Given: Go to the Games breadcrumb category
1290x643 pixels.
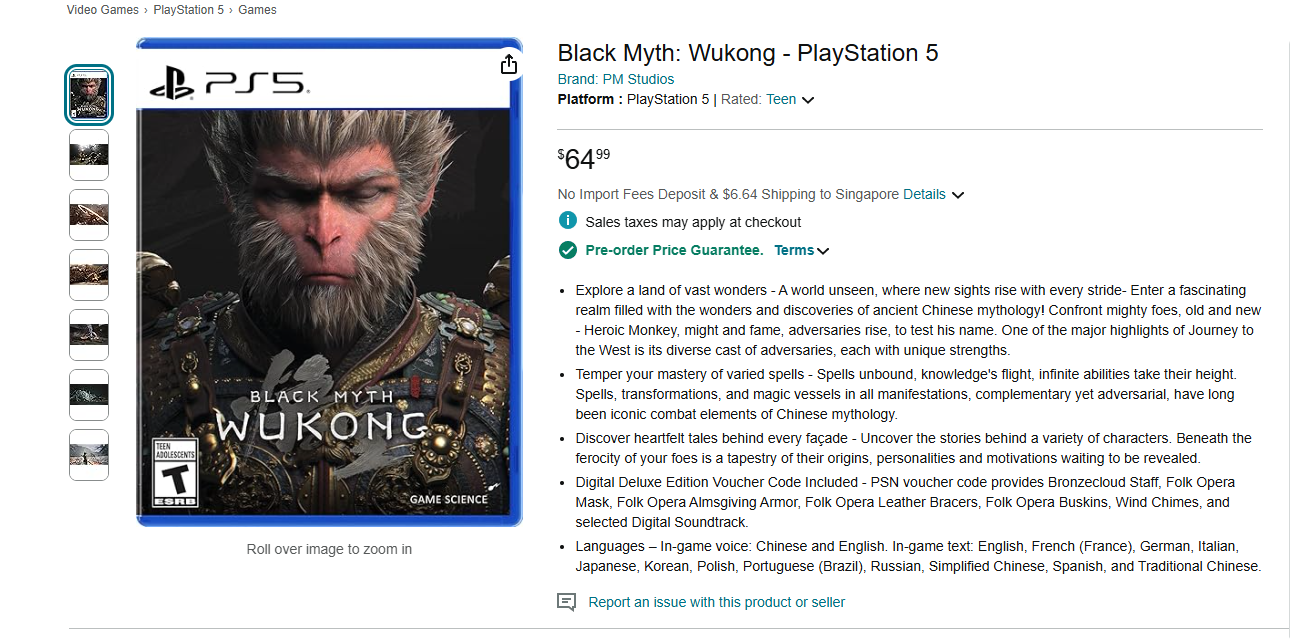Looking at the screenshot, I should coord(258,10).
